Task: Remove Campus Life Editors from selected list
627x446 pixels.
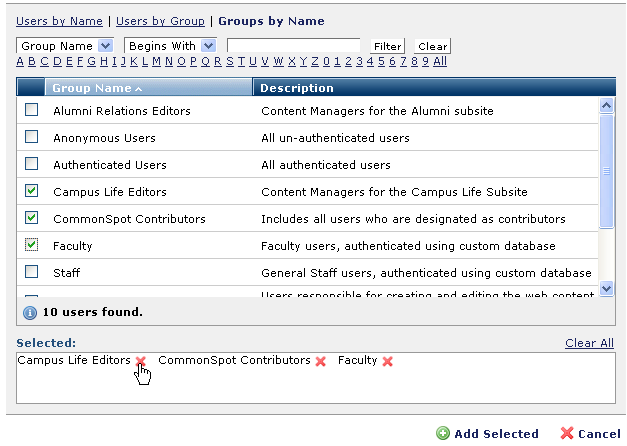Action: [141, 361]
